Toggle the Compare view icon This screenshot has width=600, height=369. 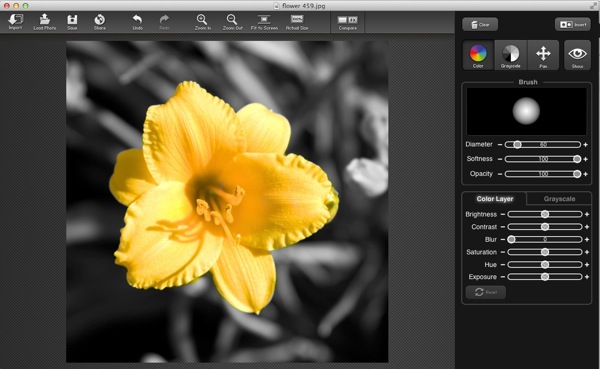tap(347, 22)
